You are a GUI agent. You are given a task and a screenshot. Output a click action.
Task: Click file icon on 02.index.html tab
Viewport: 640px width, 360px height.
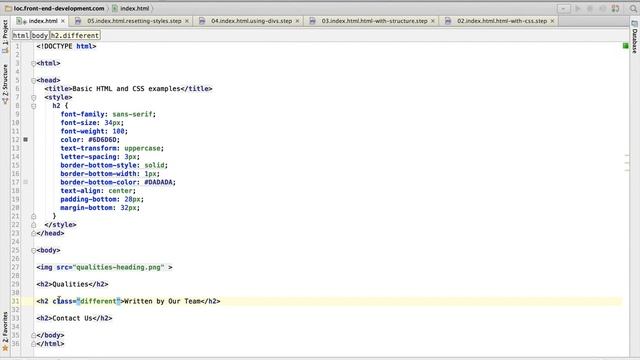pos(448,21)
